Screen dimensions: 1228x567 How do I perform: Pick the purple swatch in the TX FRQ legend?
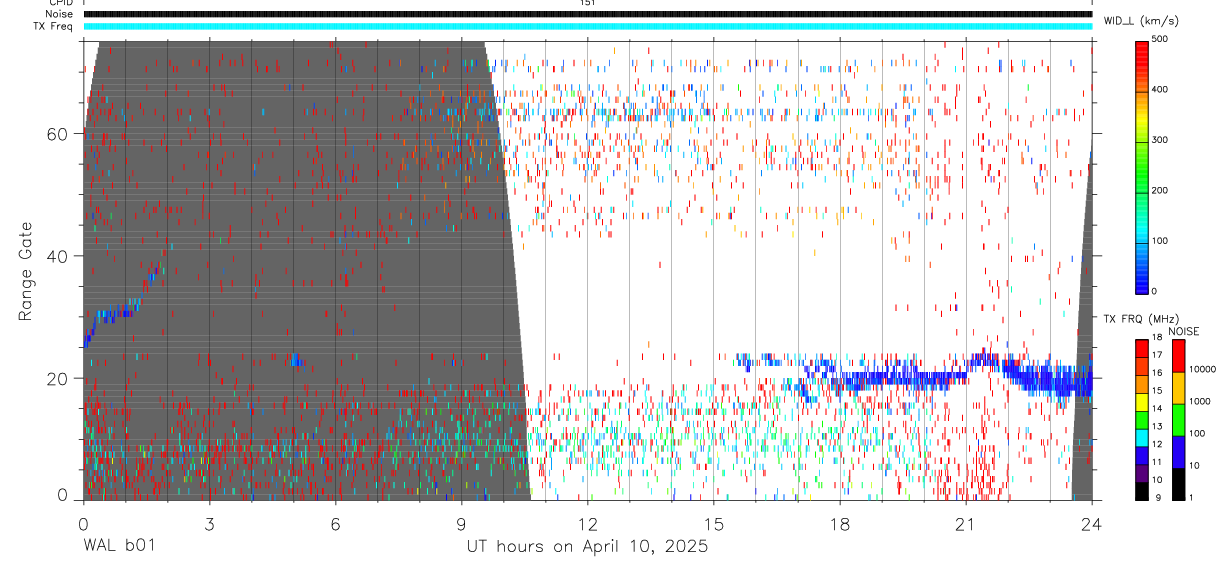[x=1141, y=473]
